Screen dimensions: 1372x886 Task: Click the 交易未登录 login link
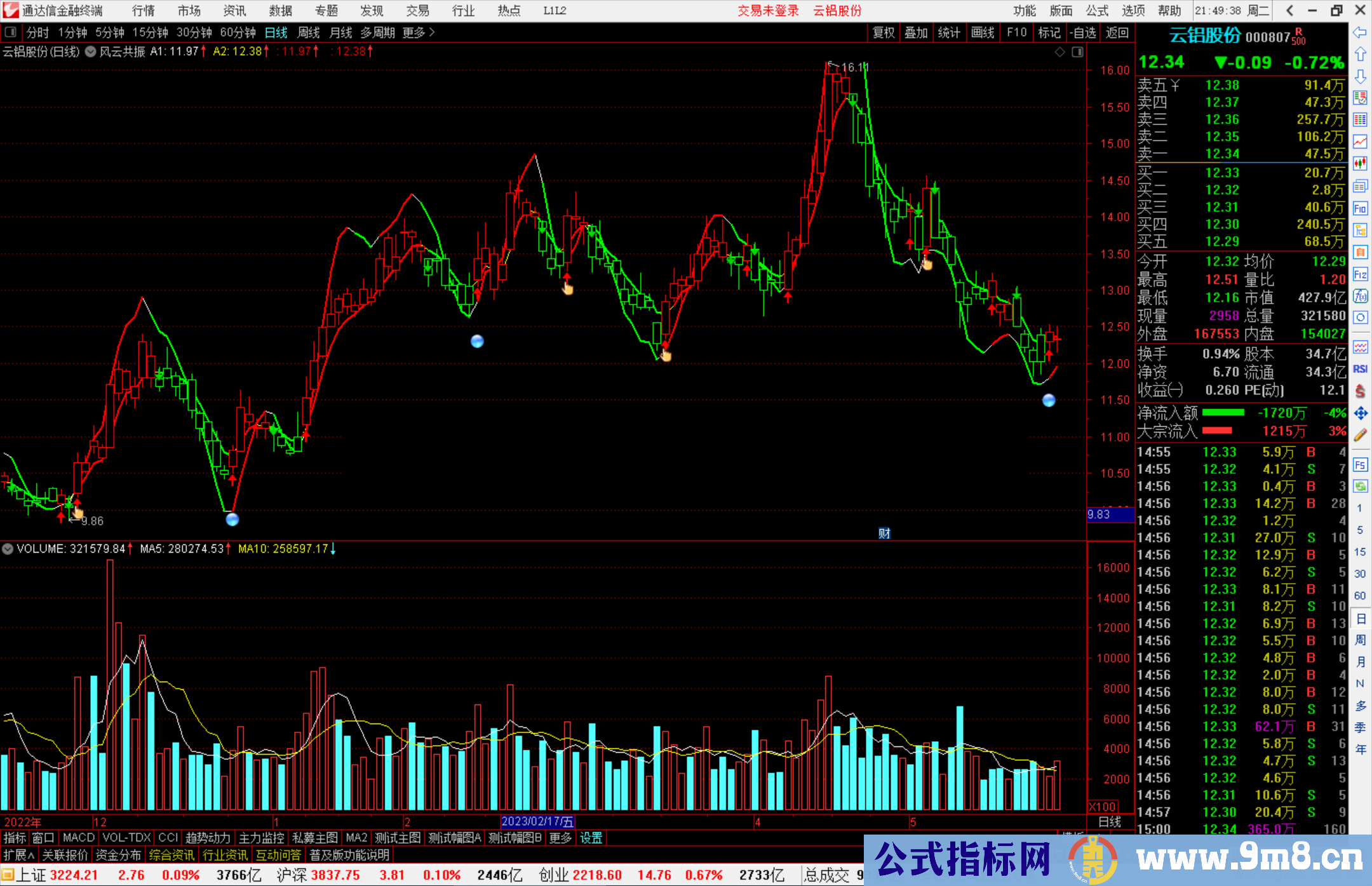click(768, 11)
